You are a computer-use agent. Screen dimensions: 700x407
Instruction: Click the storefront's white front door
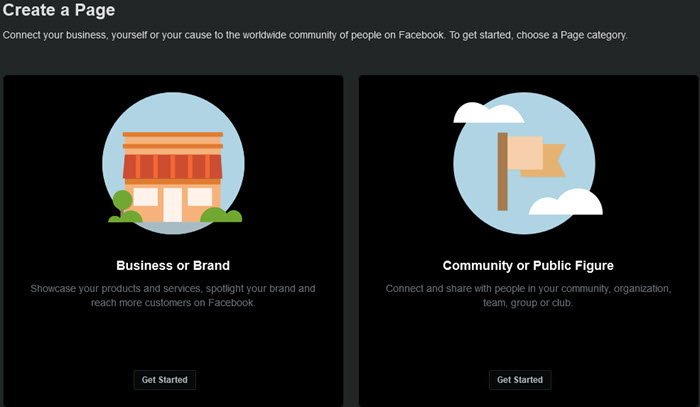(173, 203)
